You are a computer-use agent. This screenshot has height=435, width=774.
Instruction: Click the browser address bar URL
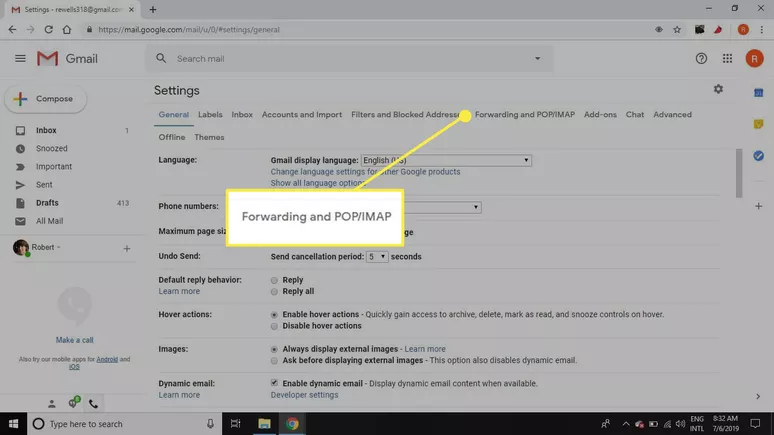point(189,30)
